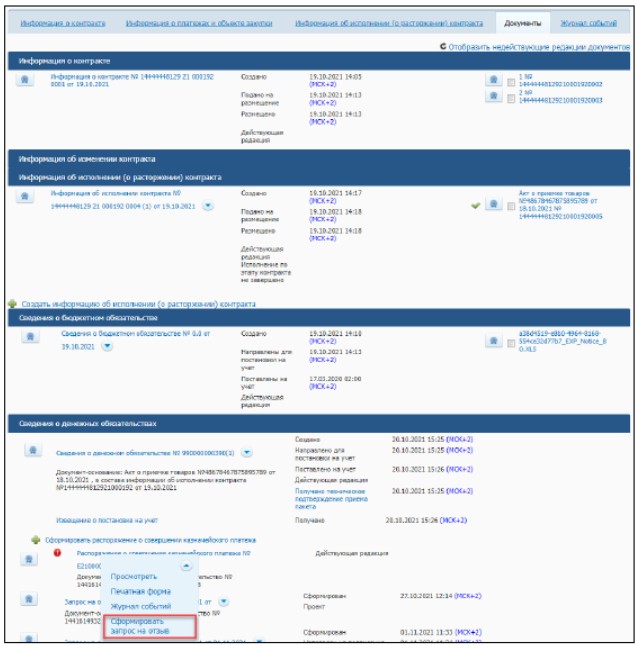Click green plus icon for creating execution information
Screen dimensions: 637x645
pos(12,304)
